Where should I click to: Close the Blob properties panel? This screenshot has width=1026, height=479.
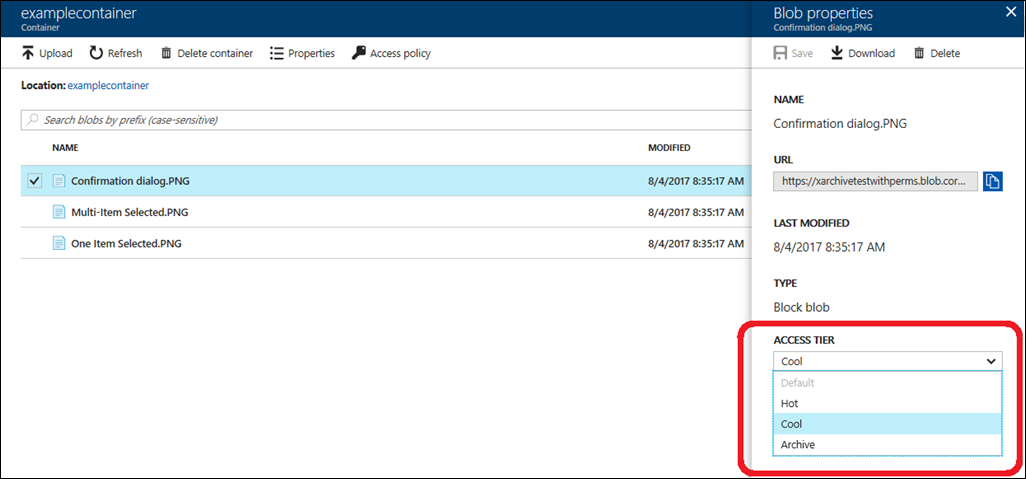pos(1009,13)
